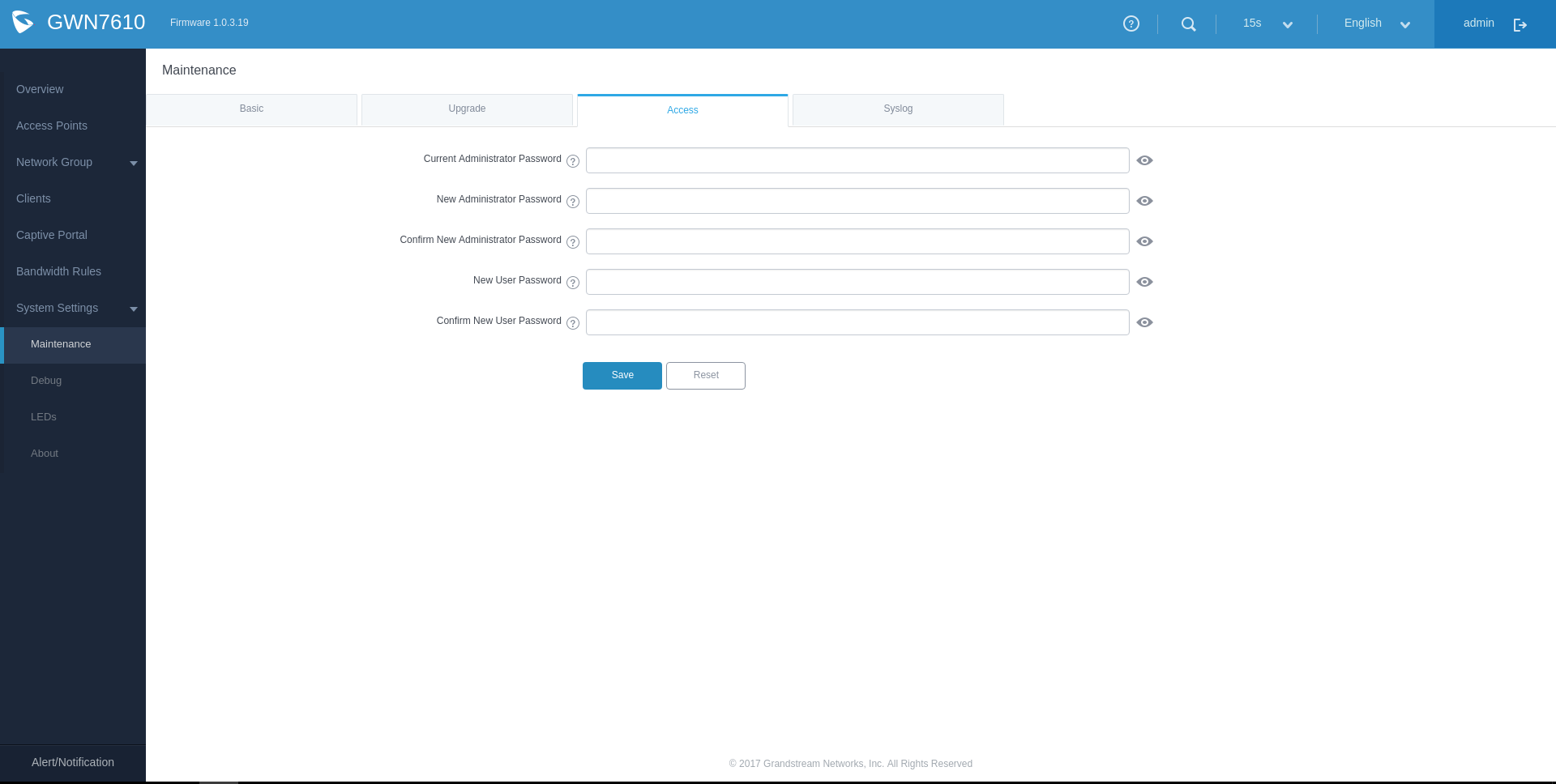
Task: Open Alert/Notification panel
Action: (73, 762)
